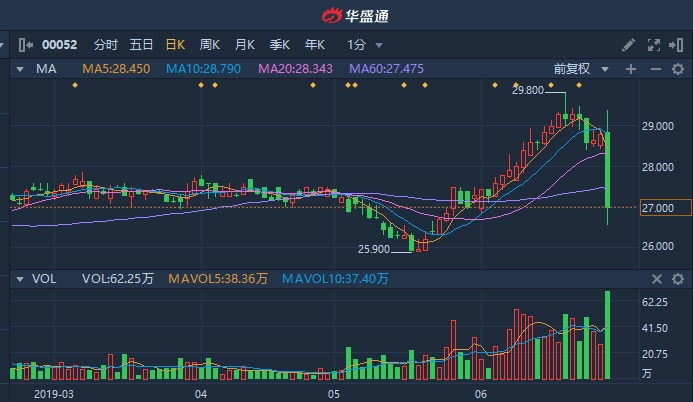The image size is (693, 402).
Task: Open the MA indicator settings gear
Action: click(x=678, y=69)
